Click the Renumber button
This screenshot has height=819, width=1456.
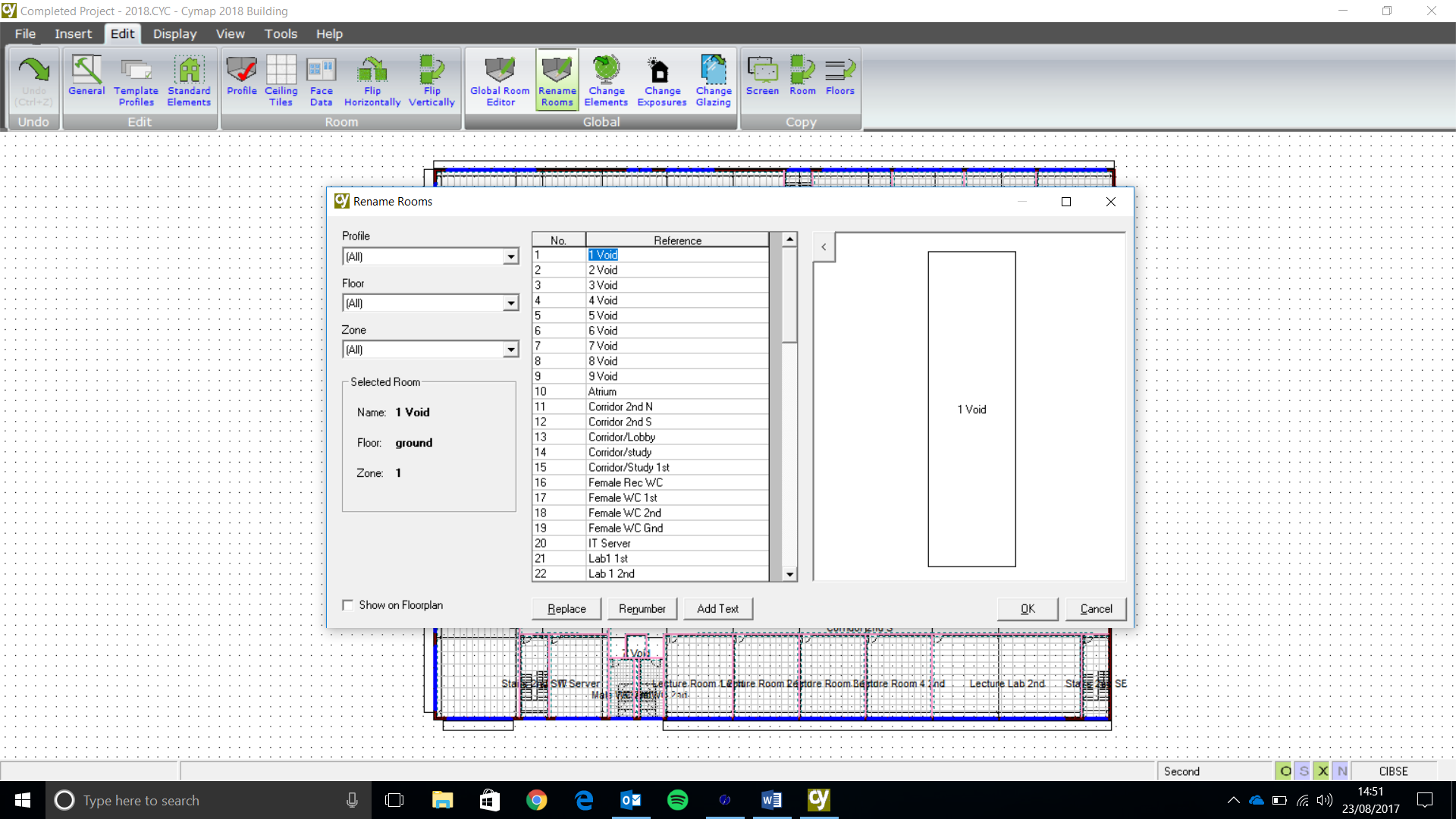coord(642,609)
